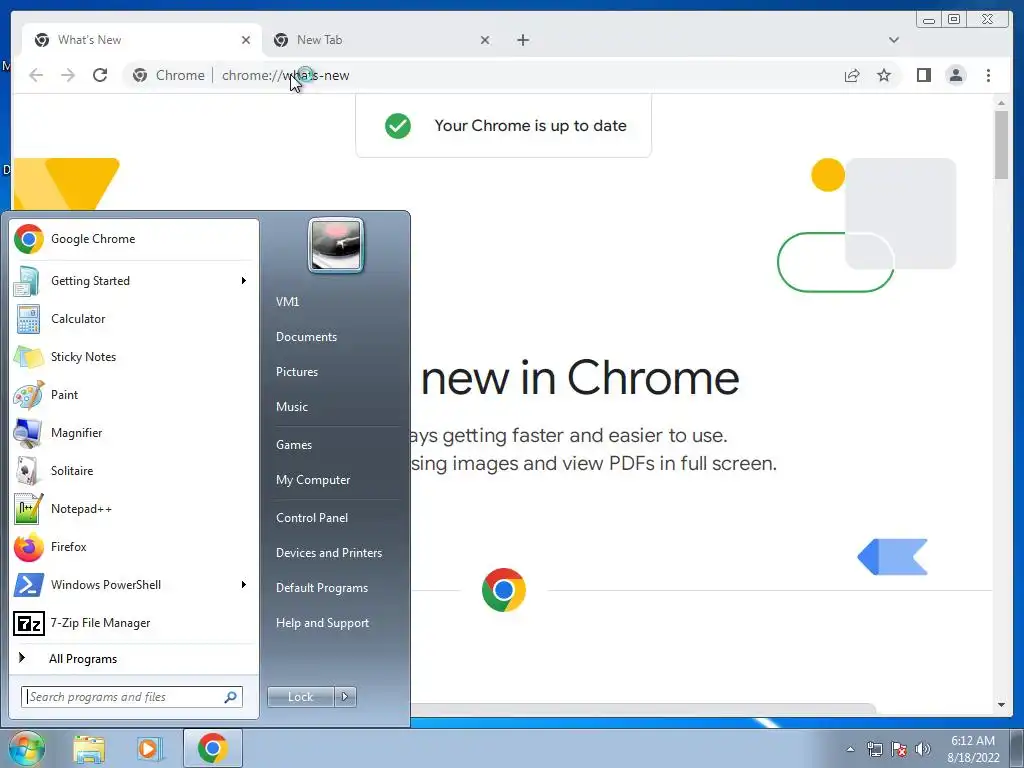Open Documents from the Start menu
The image size is (1024, 768).
pyautogui.click(x=306, y=337)
